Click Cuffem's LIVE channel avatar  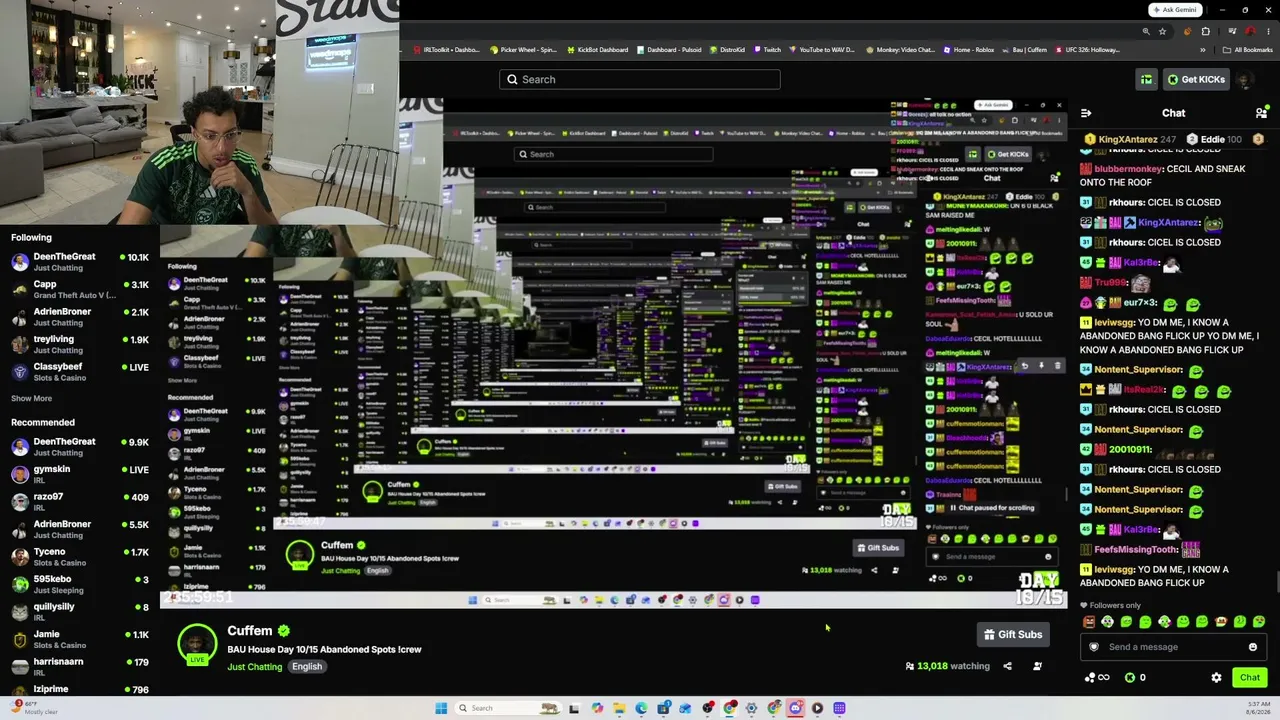tap(197, 644)
